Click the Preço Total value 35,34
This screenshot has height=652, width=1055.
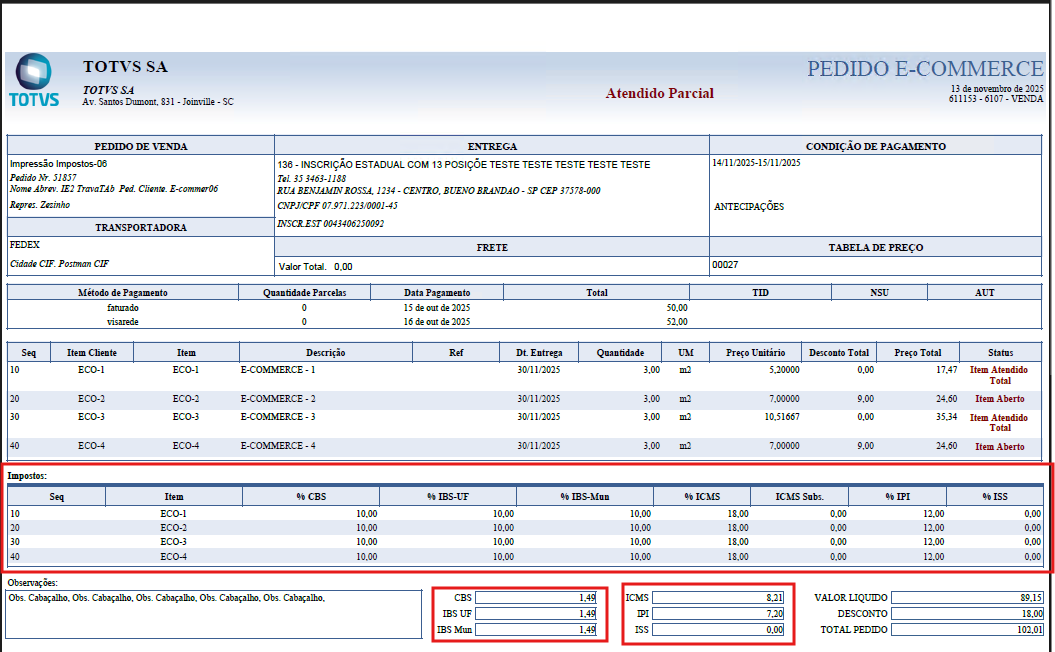946,416
